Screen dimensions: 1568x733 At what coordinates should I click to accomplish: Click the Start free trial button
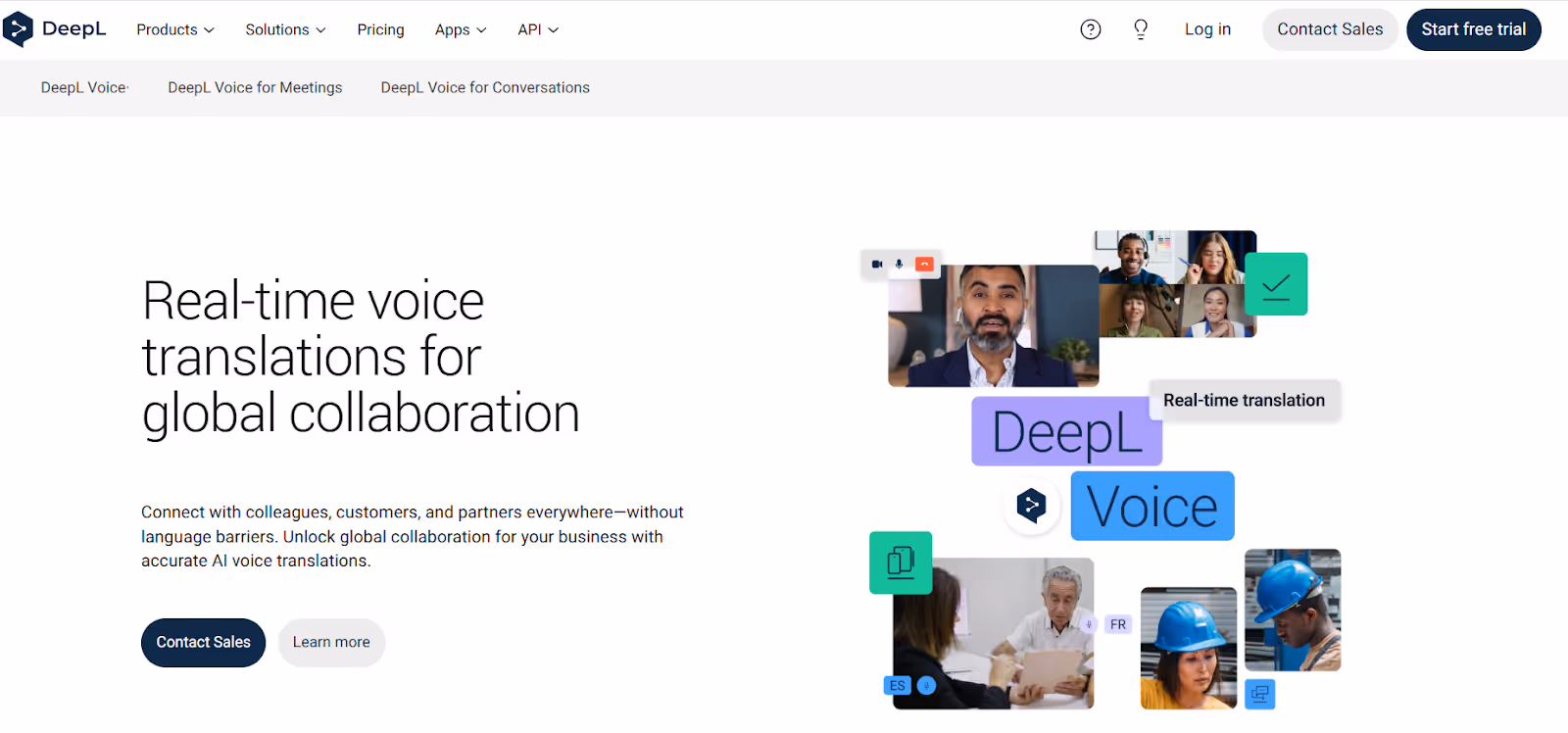[1474, 29]
